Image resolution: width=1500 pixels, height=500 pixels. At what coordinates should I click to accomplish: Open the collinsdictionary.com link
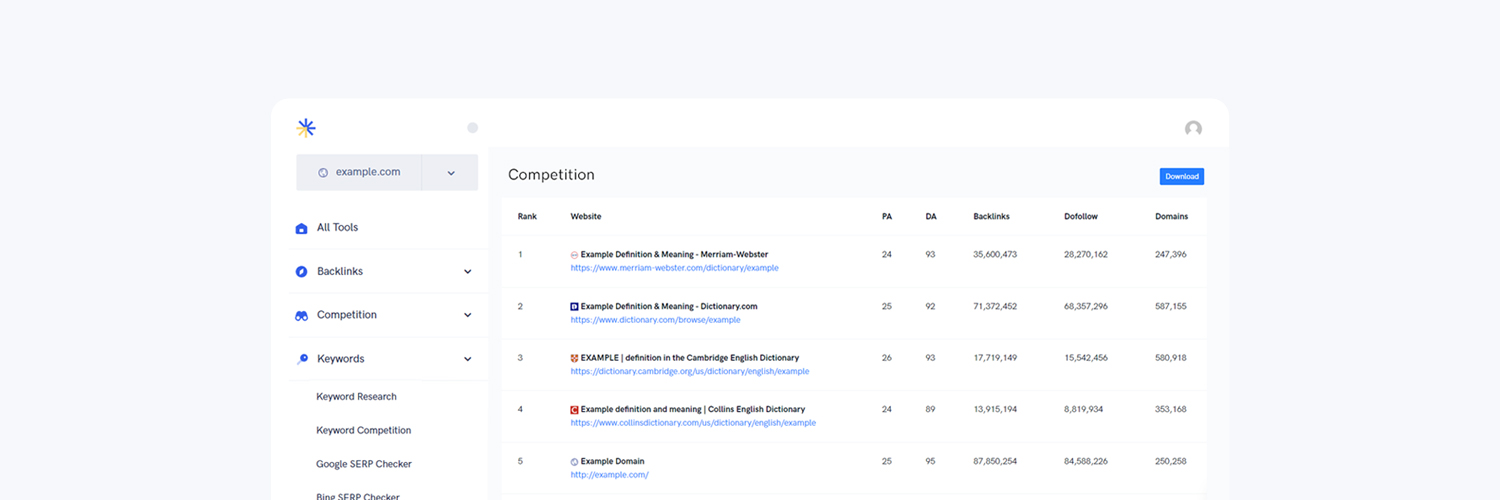coord(693,423)
